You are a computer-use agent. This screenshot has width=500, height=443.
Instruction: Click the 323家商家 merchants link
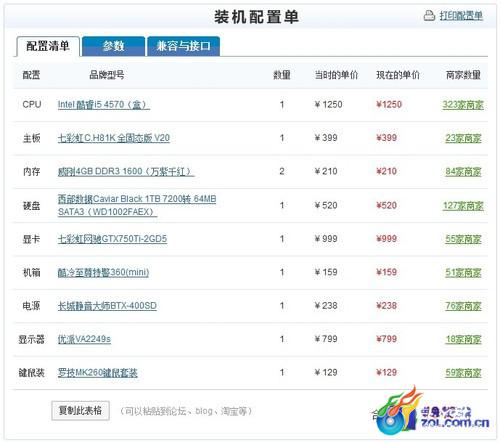tap(463, 105)
